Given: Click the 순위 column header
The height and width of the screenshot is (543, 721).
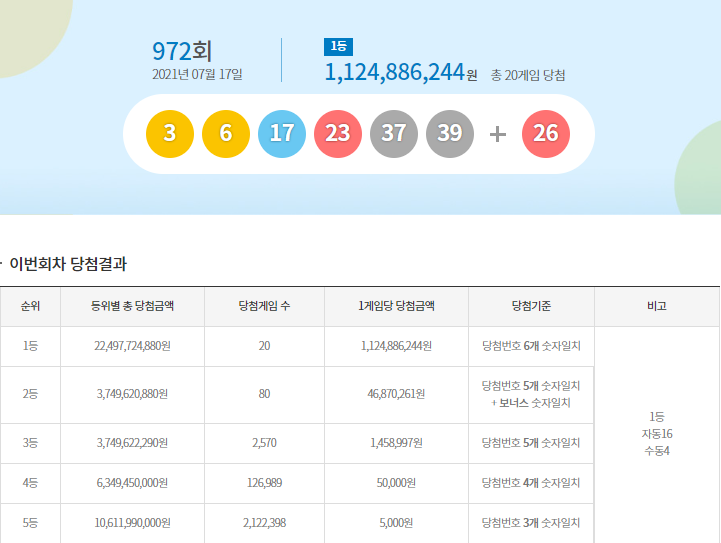Looking at the screenshot, I should pyautogui.click(x=30, y=306).
